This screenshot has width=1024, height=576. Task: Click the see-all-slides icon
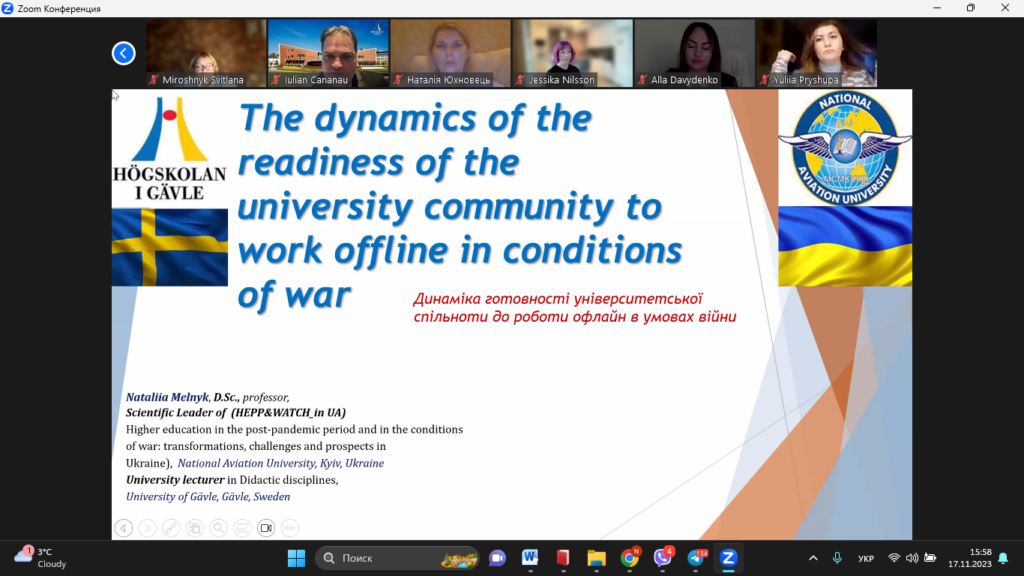195,528
